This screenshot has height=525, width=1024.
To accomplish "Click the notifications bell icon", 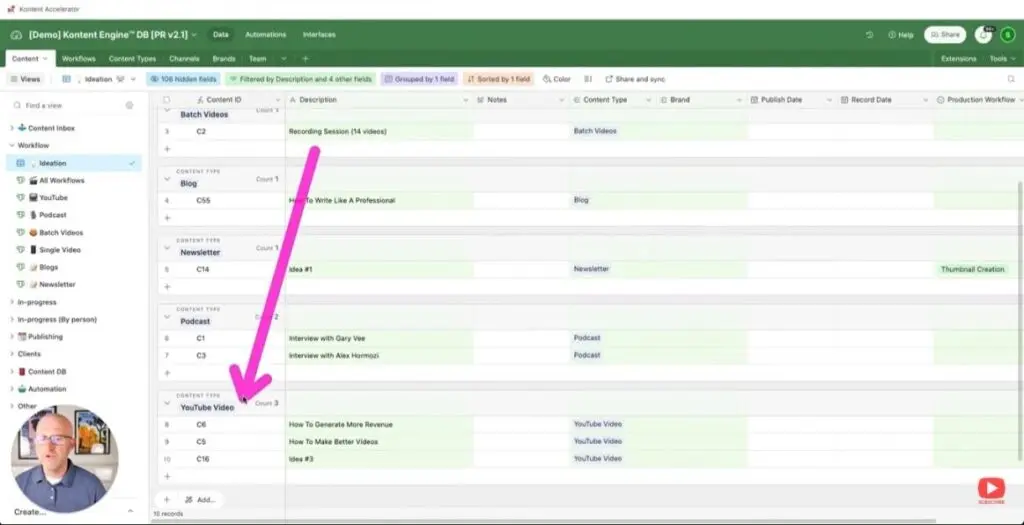I will [x=983, y=35].
